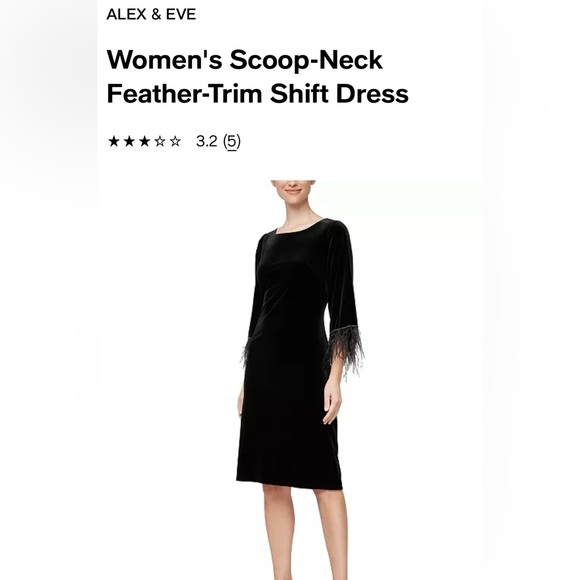Viewport: 580px width, 580px height.
Task: Click the Feather-Trim Shift Dress title line
Action: (x=257, y=93)
